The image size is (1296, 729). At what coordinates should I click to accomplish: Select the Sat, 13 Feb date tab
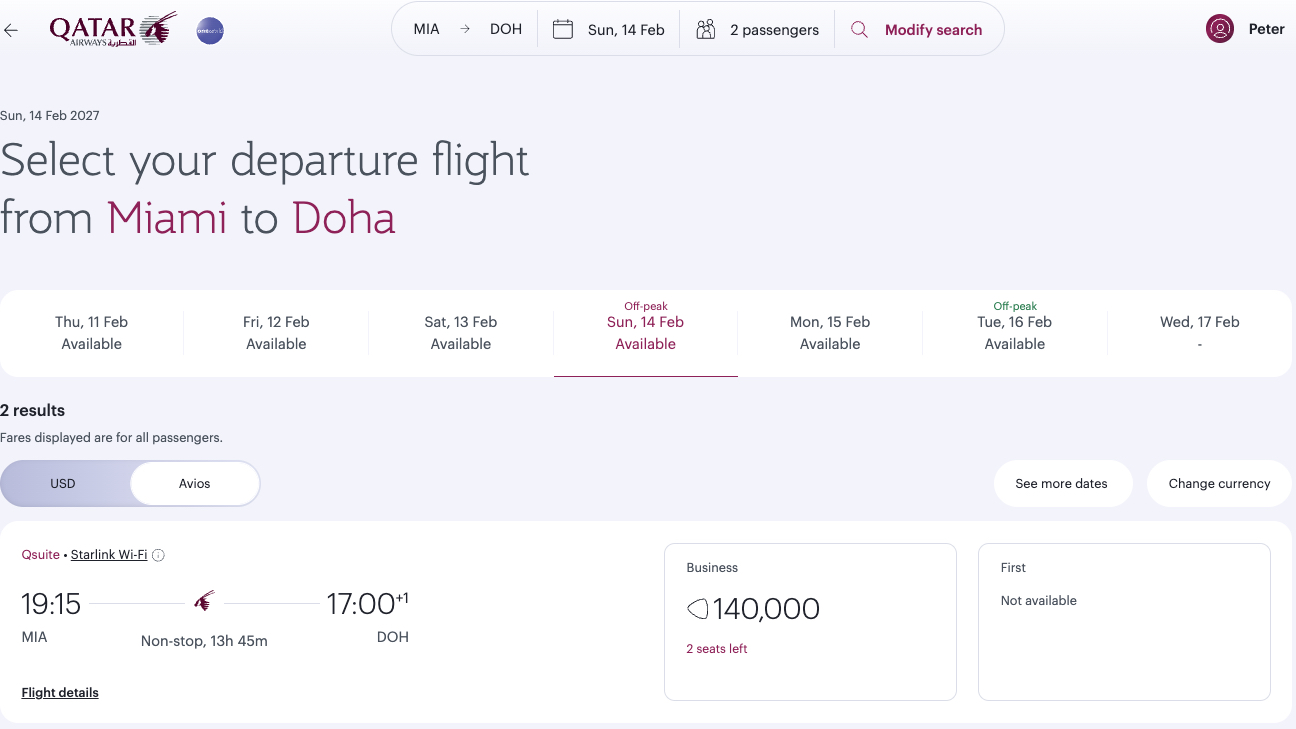coord(461,332)
